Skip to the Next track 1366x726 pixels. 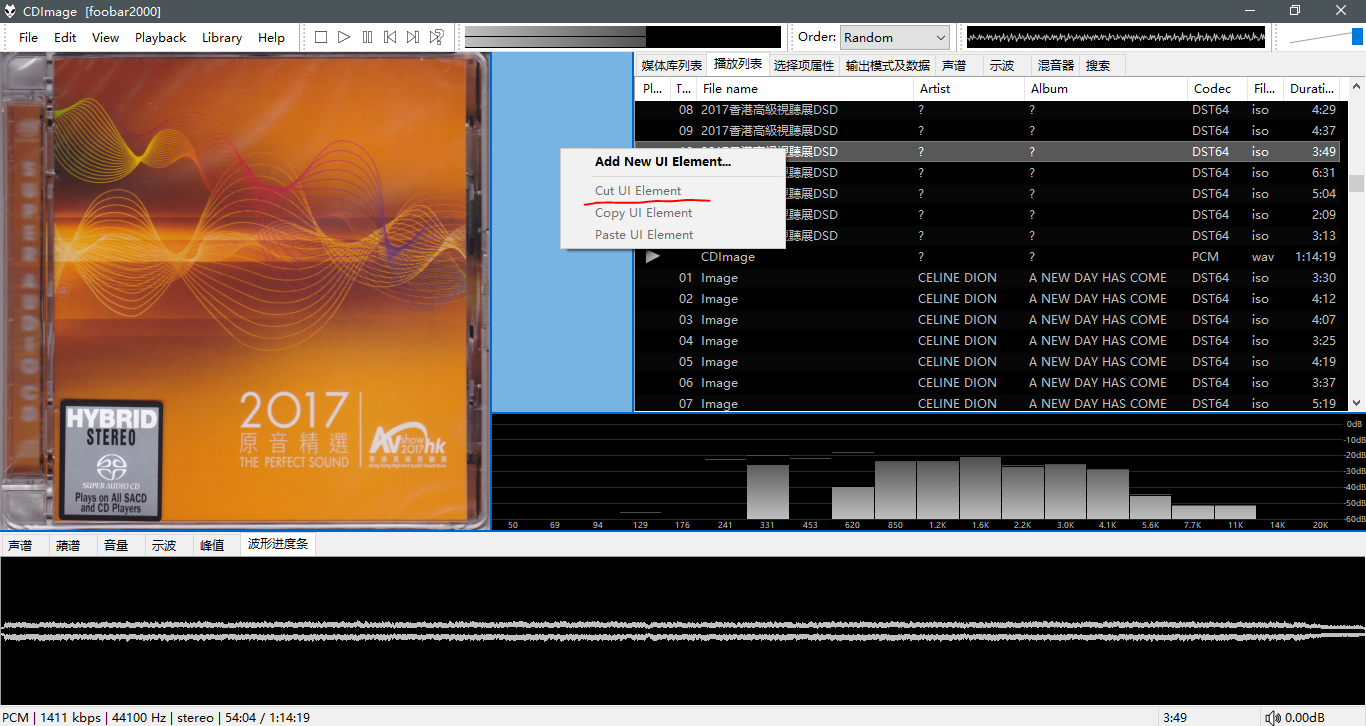tap(413, 37)
